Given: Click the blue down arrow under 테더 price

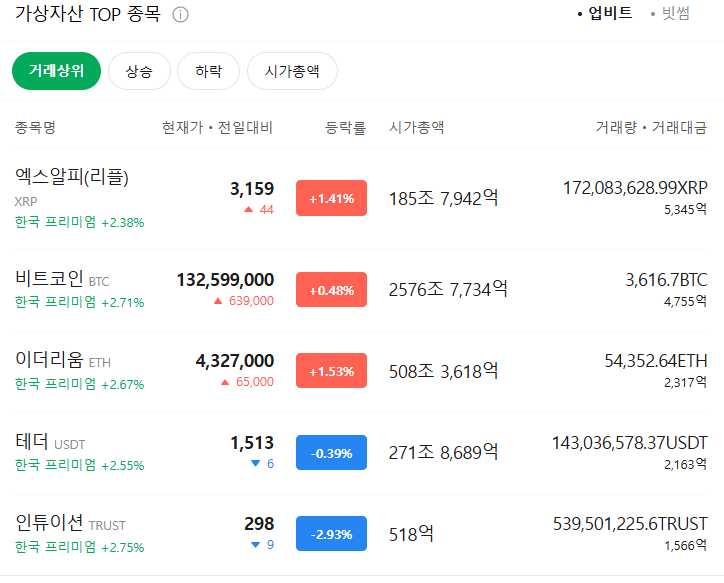Looking at the screenshot, I should click(255, 463).
